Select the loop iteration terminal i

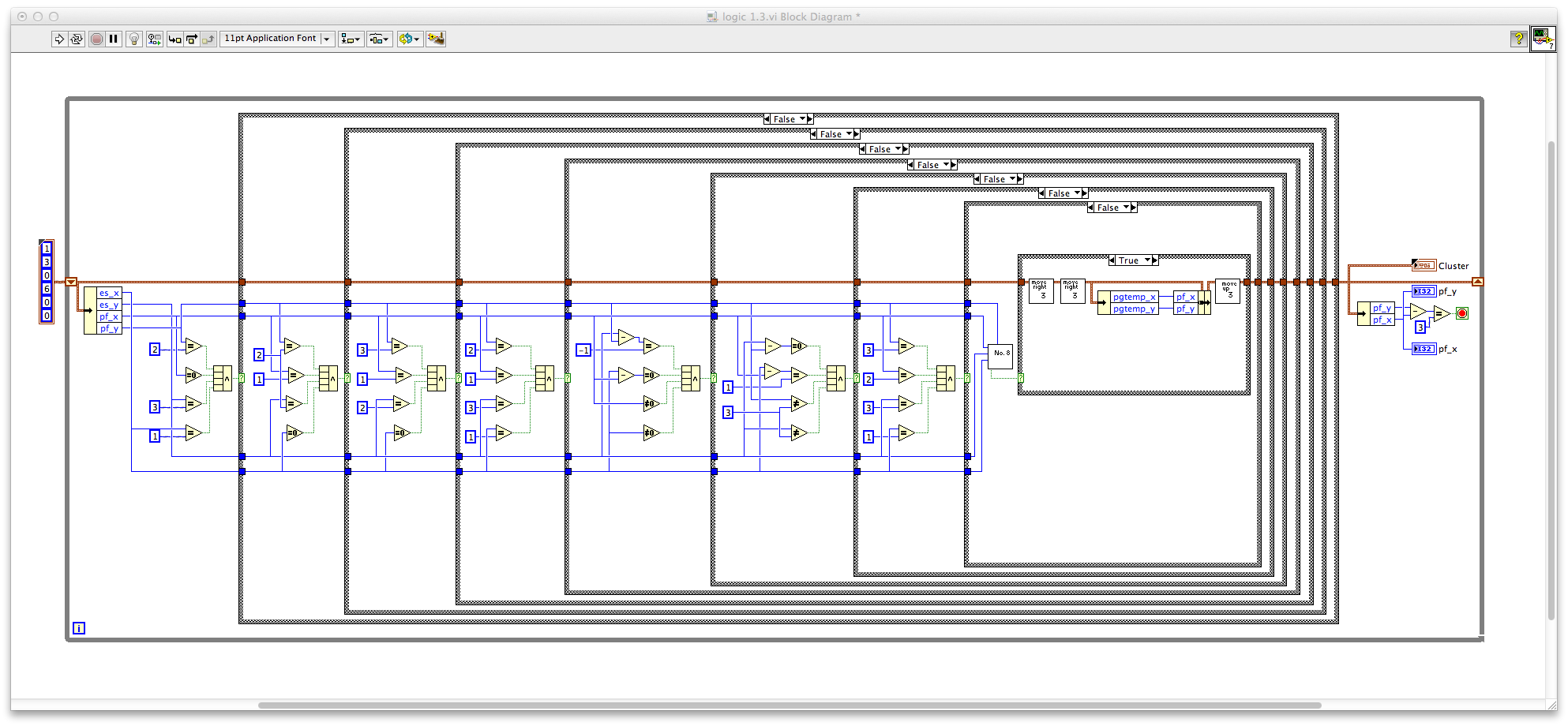pyautogui.click(x=79, y=628)
